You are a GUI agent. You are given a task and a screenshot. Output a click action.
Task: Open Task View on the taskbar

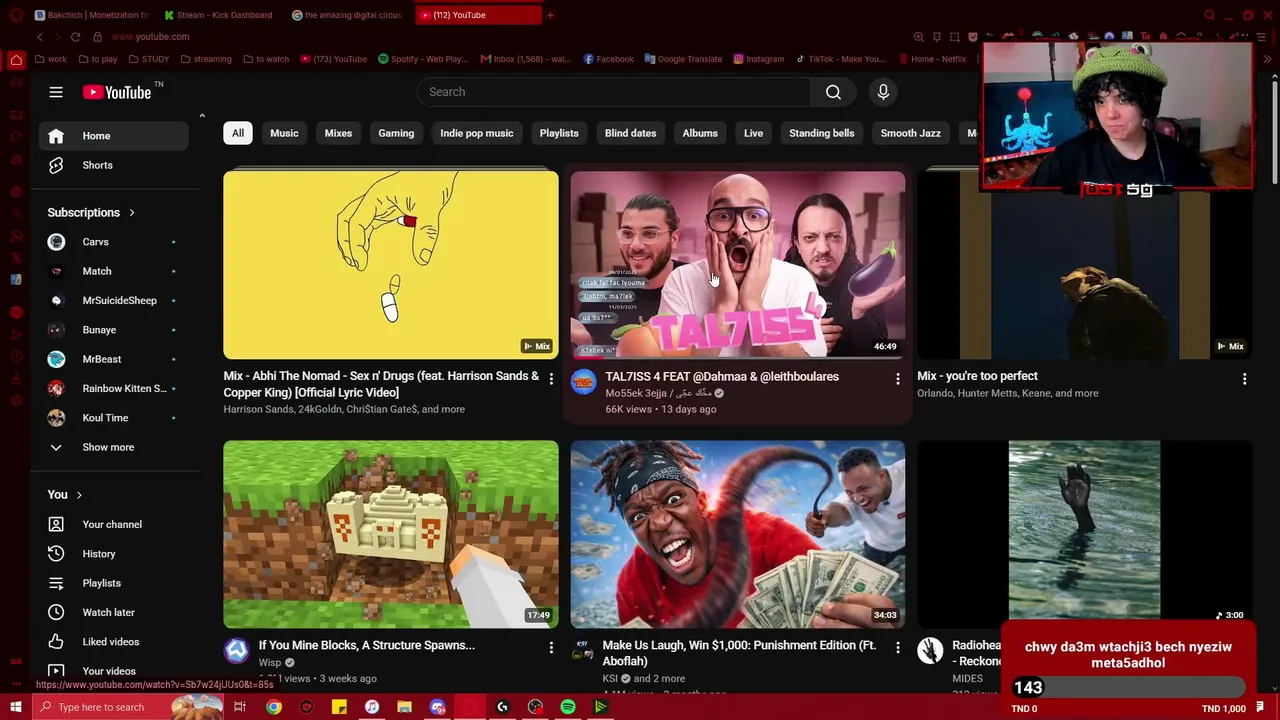tap(240, 707)
